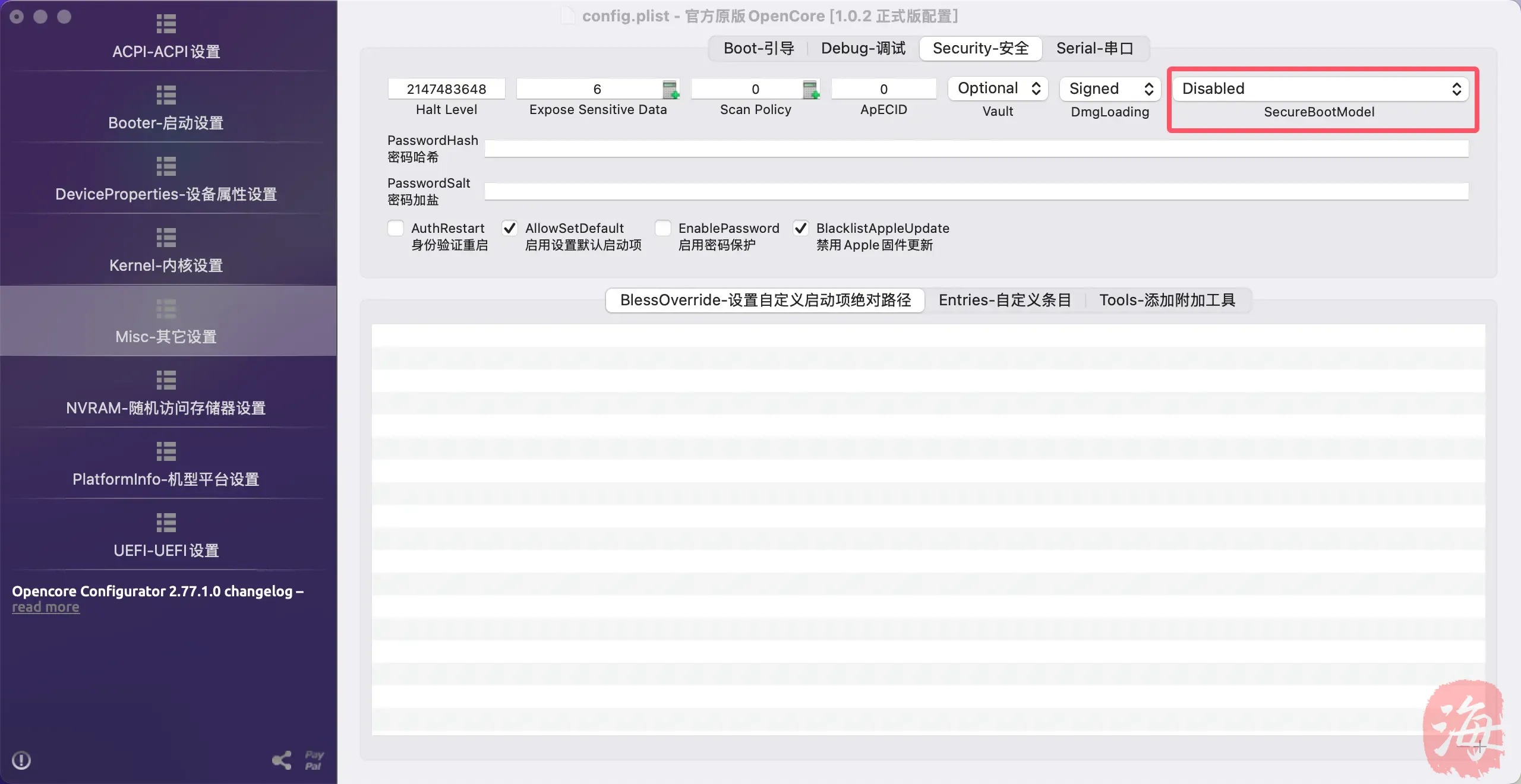
Task: Expand the SecureBootModel Disabled dropdown
Action: point(1320,88)
